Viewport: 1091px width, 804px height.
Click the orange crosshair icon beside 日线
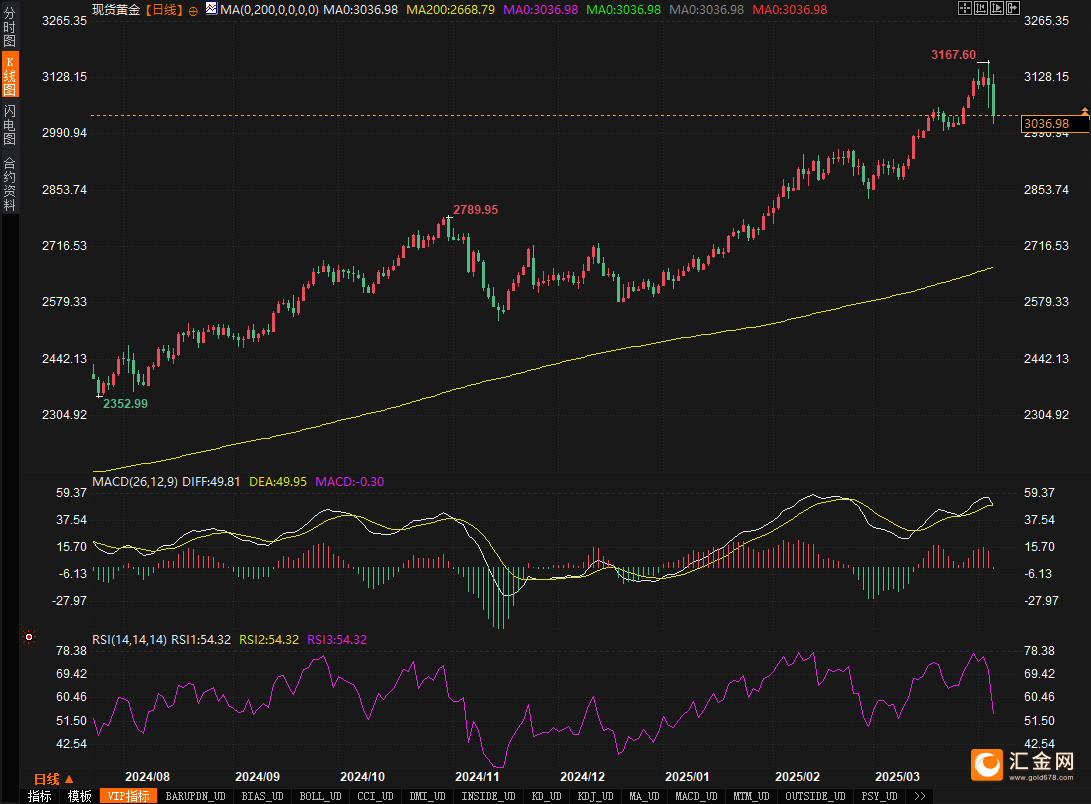coord(193,9)
